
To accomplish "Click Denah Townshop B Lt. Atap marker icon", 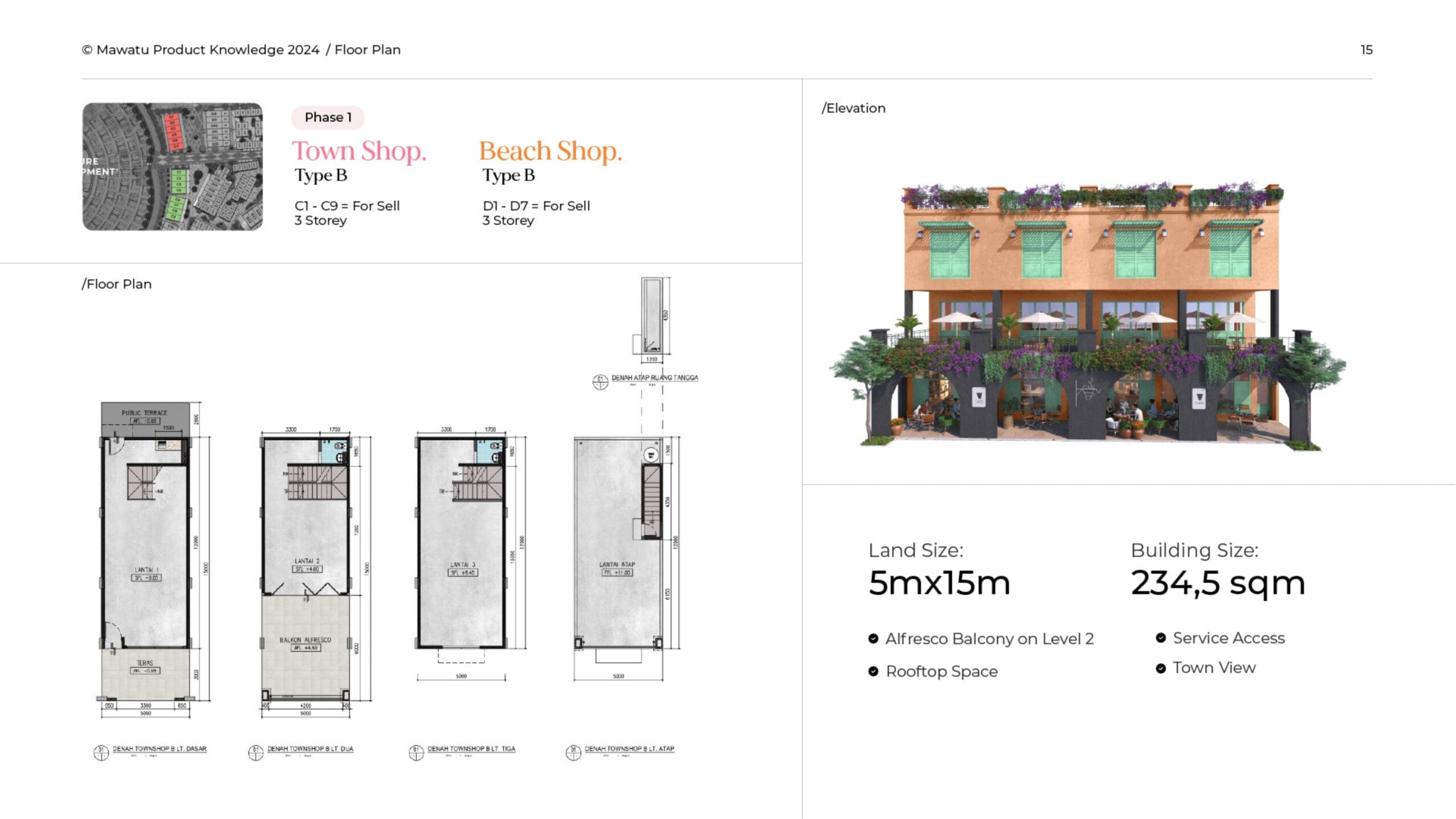I will click(573, 752).
